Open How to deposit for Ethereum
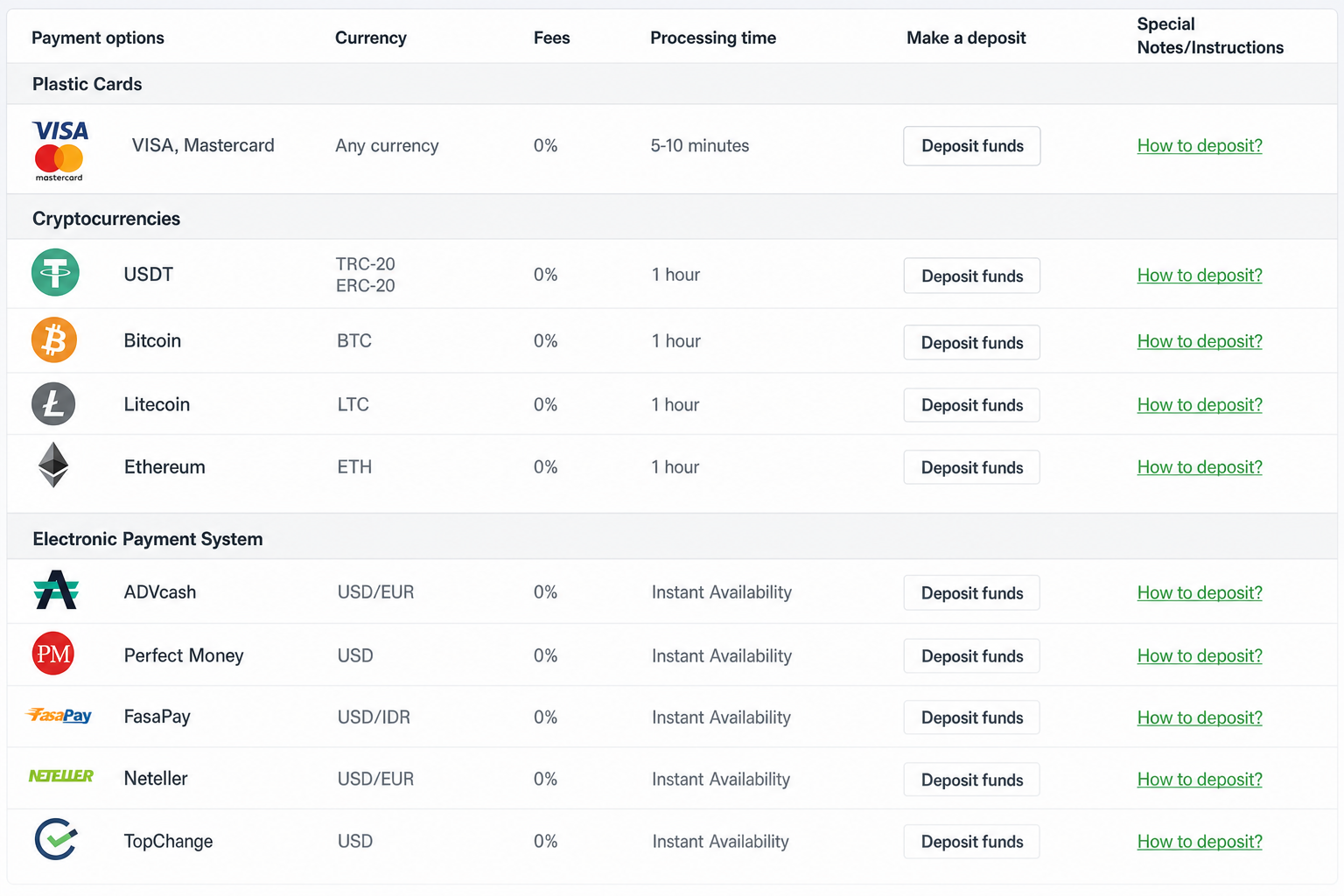Viewport: 1344px width, 896px height. pyautogui.click(x=1200, y=467)
